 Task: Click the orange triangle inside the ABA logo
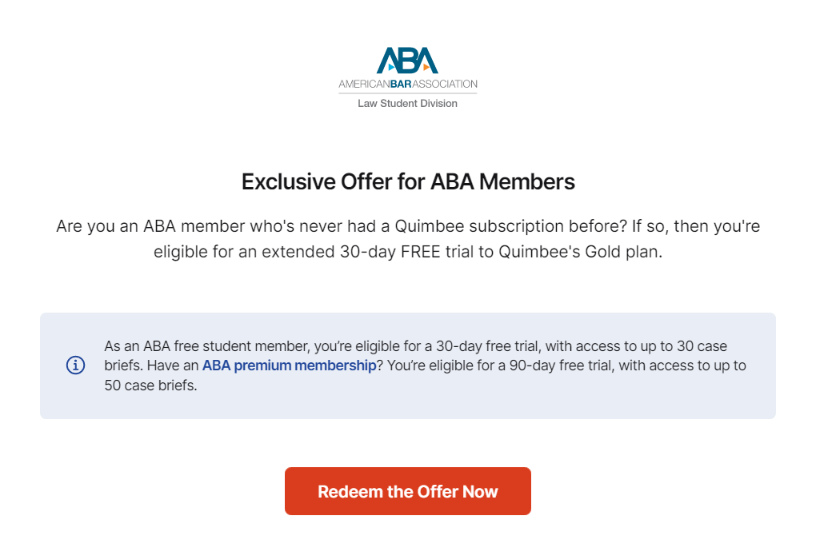point(427,67)
